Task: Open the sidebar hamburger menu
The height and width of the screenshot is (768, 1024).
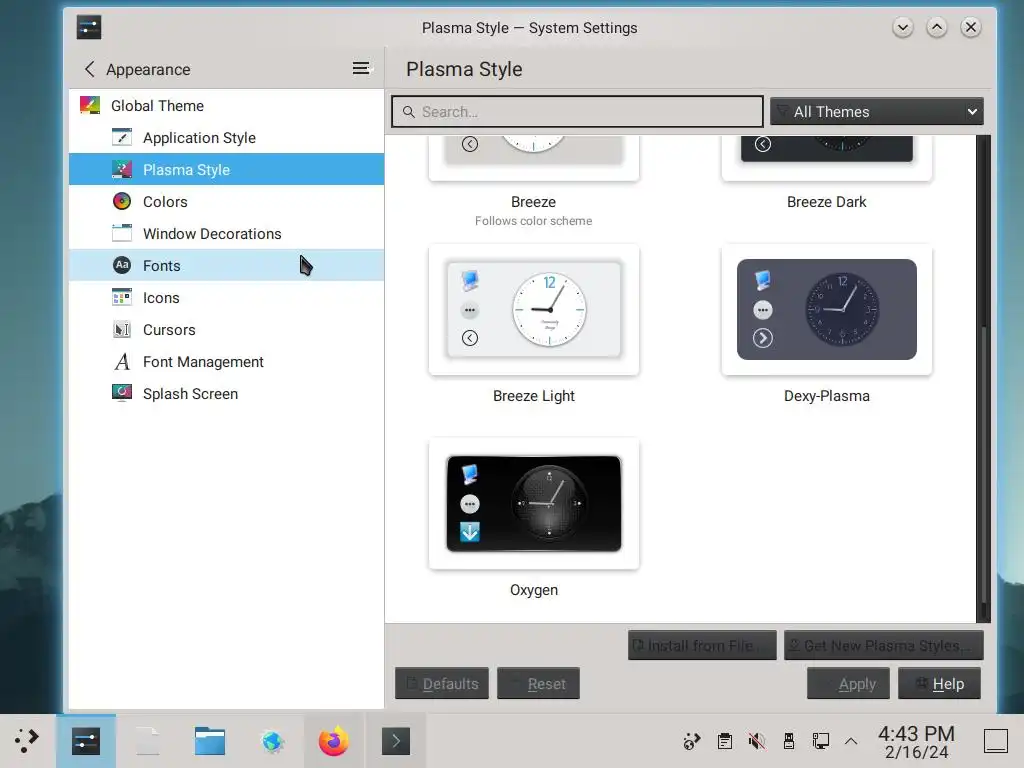Action: [x=361, y=69]
